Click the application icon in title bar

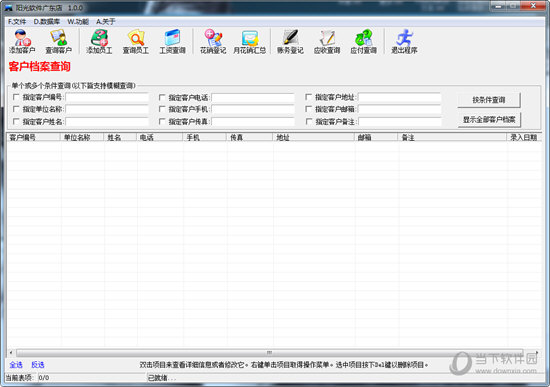coord(8,7)
